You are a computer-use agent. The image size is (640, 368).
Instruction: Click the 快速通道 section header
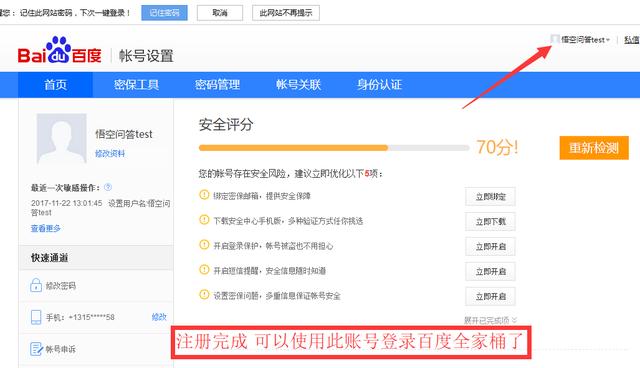coord(50,257)
